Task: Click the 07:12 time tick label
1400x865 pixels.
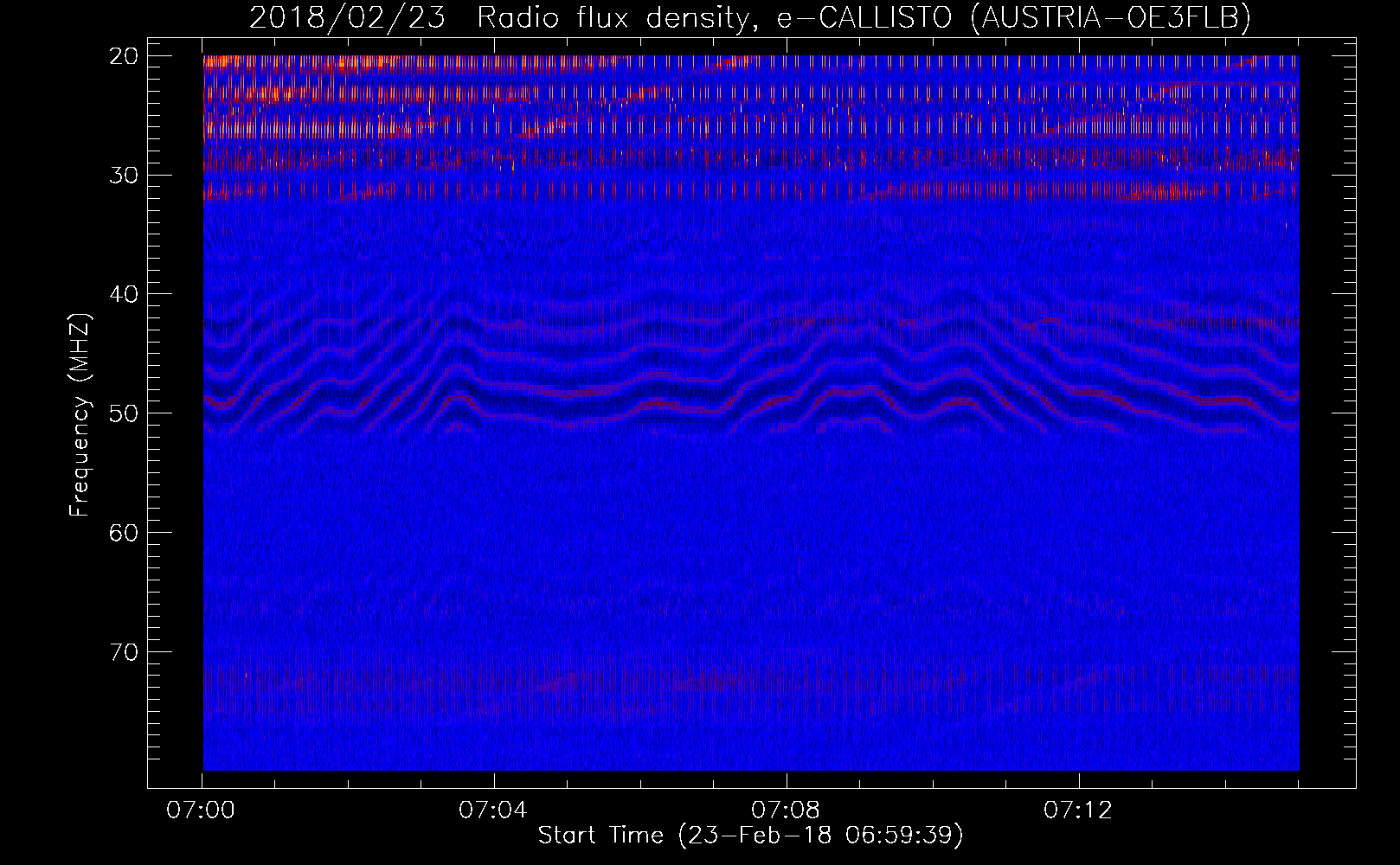Action: 1078,810
